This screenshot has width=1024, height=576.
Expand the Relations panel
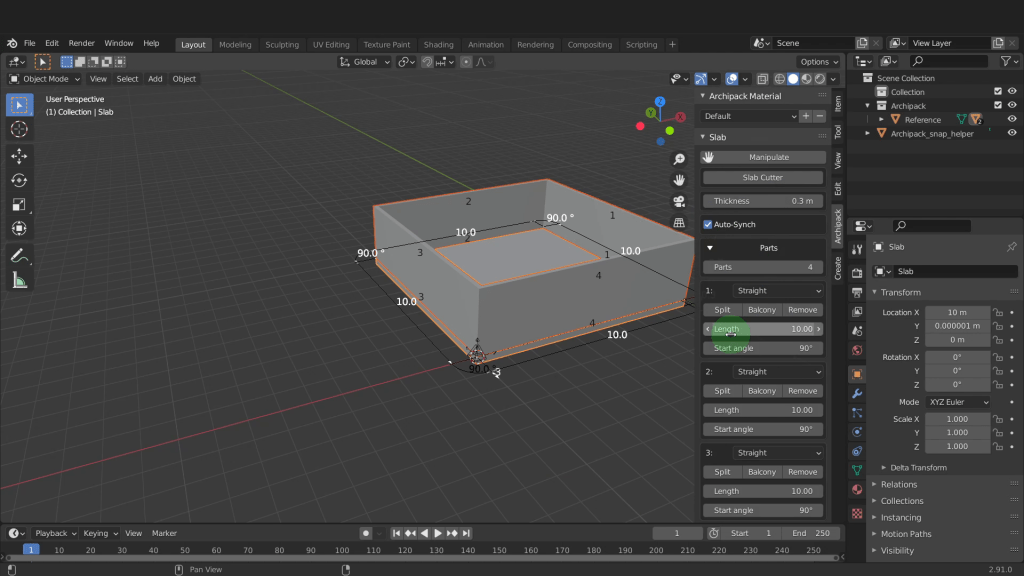[898, 484]
